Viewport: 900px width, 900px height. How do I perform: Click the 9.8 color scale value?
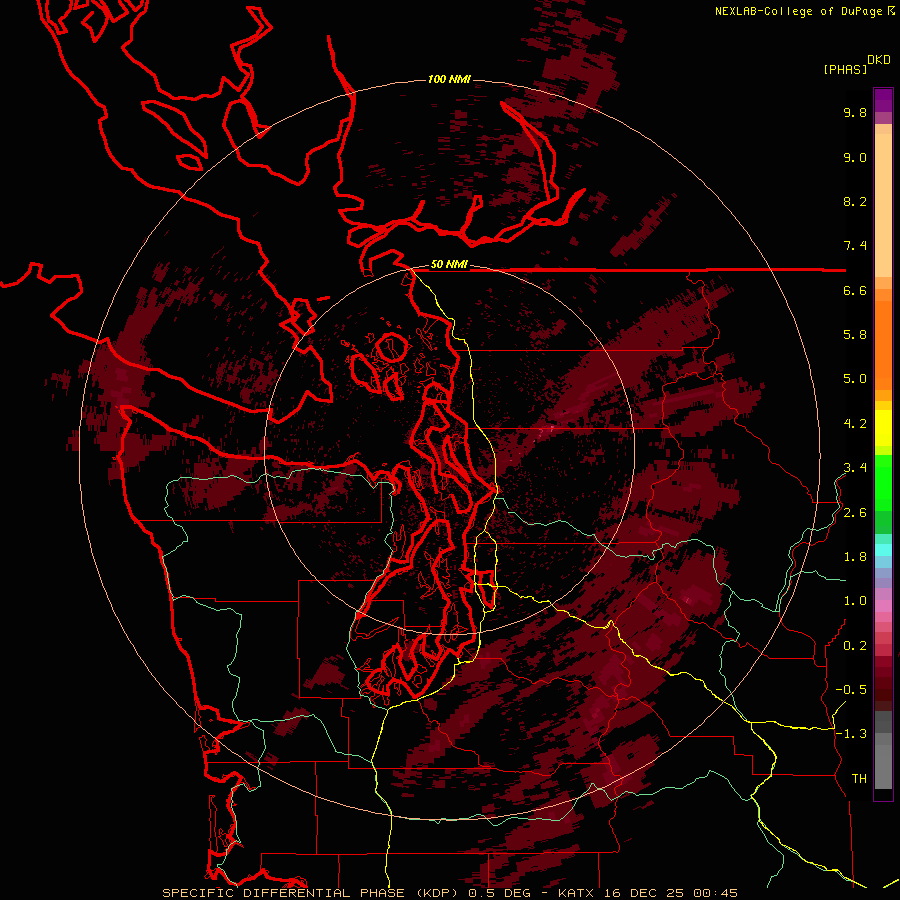pyautogui.click(x=855, y=113)
